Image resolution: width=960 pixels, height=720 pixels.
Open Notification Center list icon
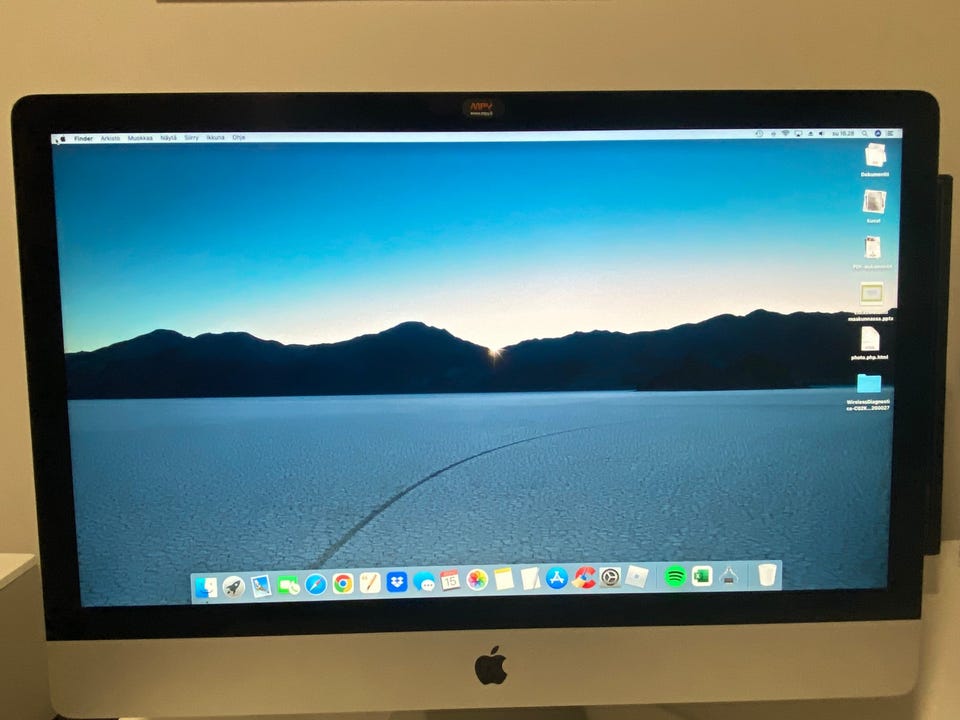click(x=890, y=133)
